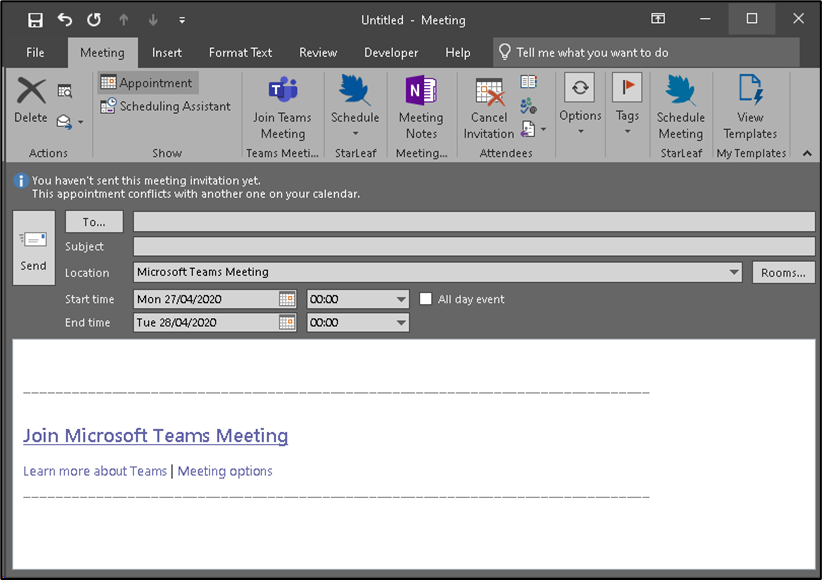
Task: Click the Start time date field
Action: (206, 299)
